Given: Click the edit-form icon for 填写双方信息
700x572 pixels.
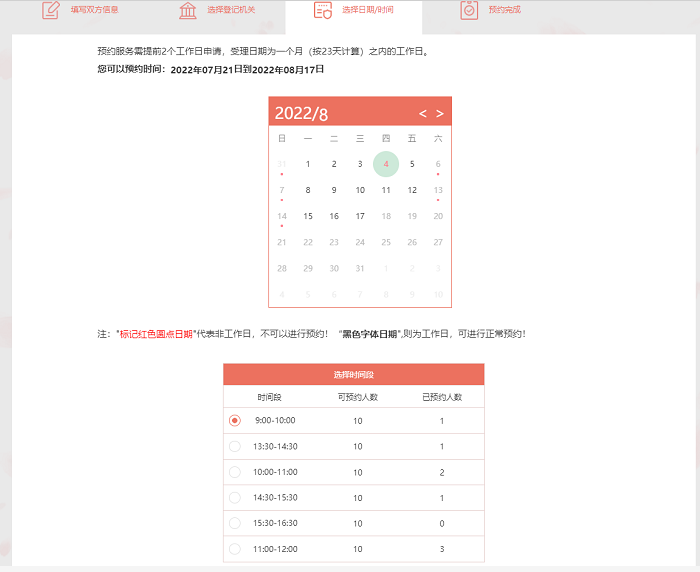Looking at the screenshot, I should tap(51, 11).
